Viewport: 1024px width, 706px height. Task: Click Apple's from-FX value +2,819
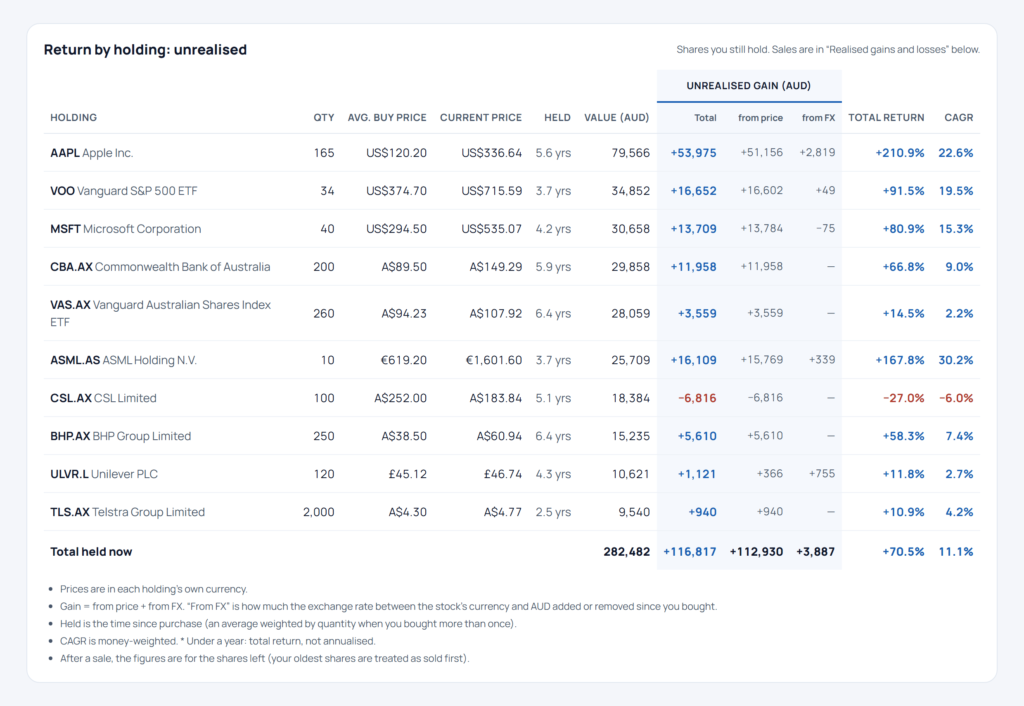coord(817,152)
